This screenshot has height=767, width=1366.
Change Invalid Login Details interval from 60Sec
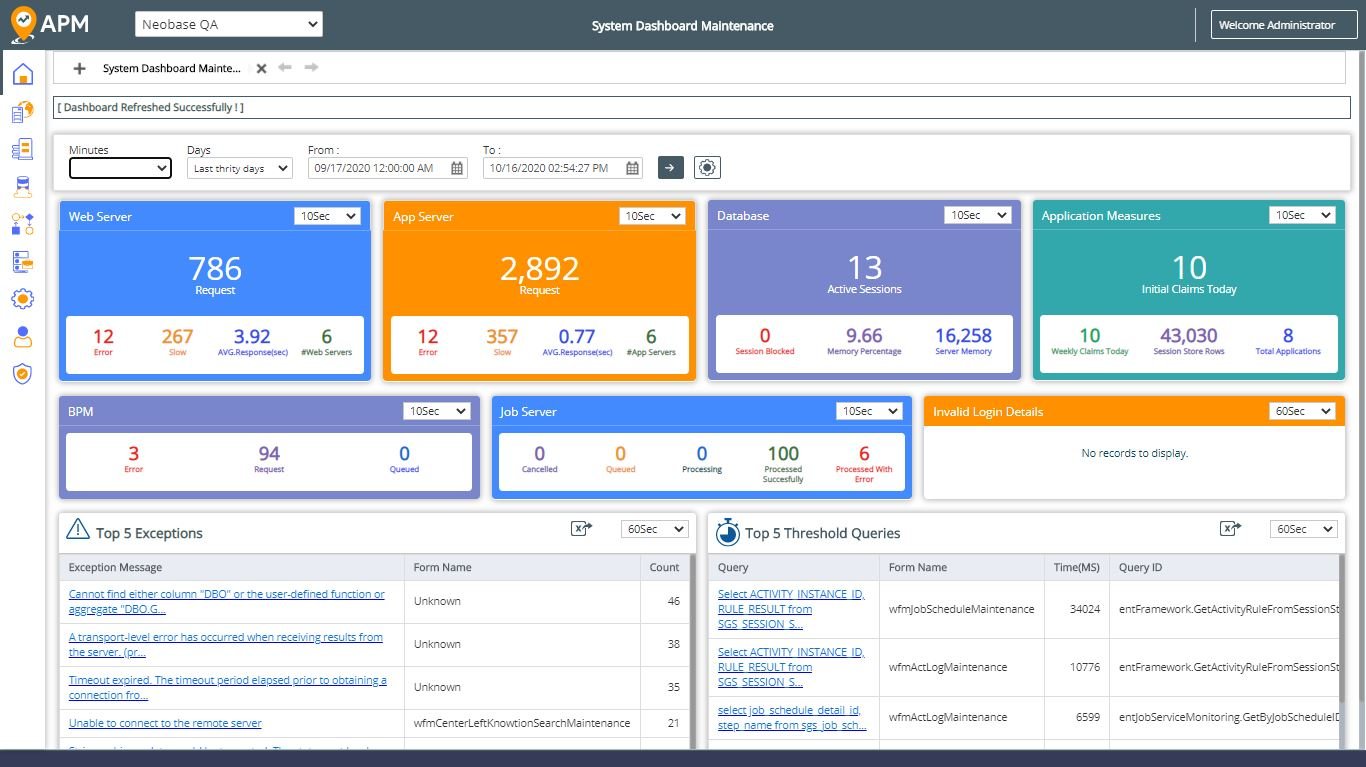1302,411
